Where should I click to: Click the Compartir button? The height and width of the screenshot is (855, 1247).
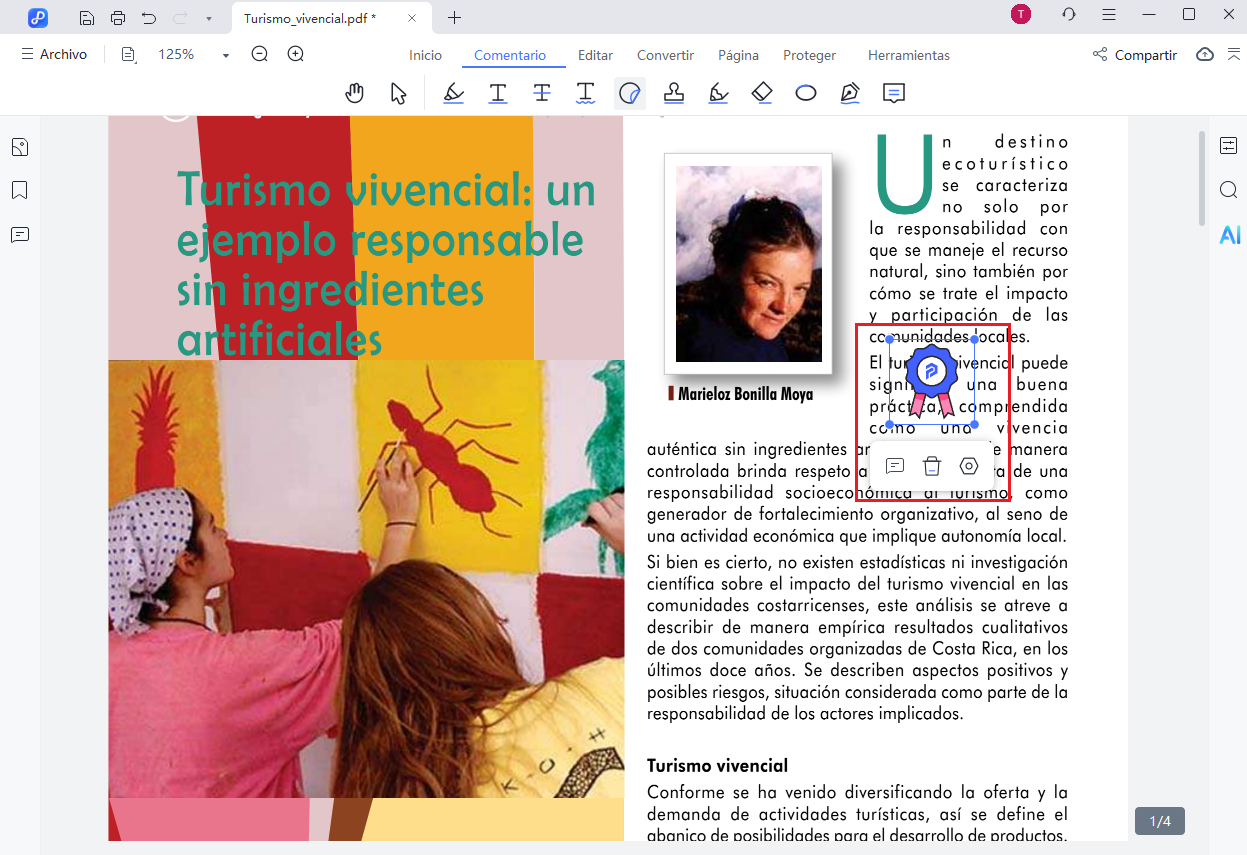tap(1135, 55)
